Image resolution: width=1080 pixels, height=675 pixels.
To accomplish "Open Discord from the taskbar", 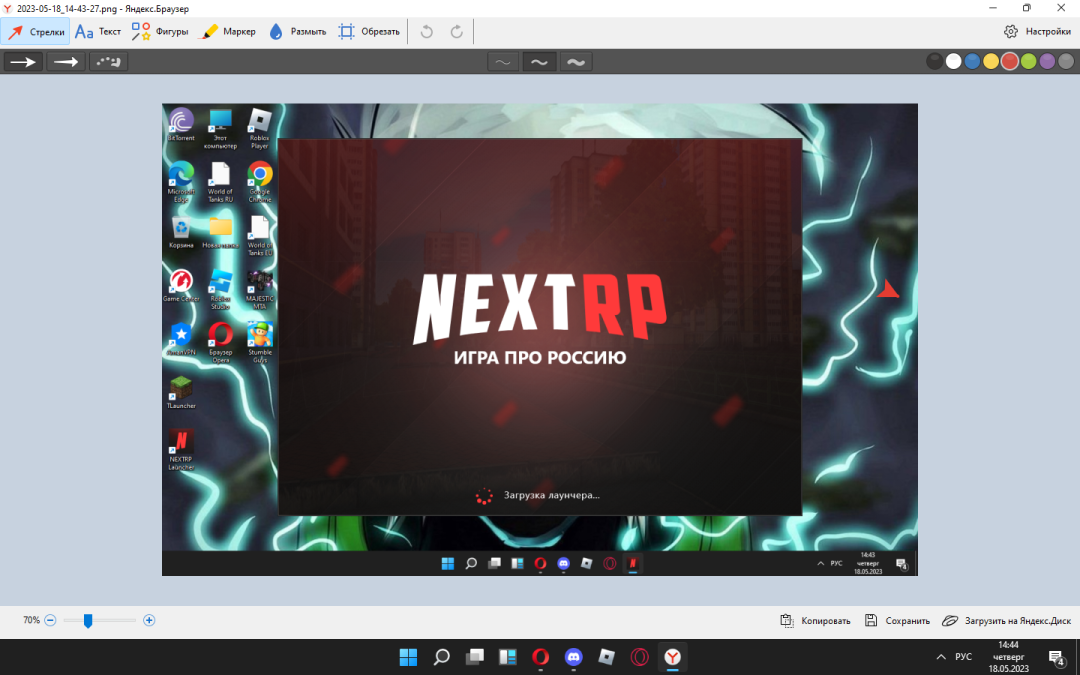I will point(574,657).
